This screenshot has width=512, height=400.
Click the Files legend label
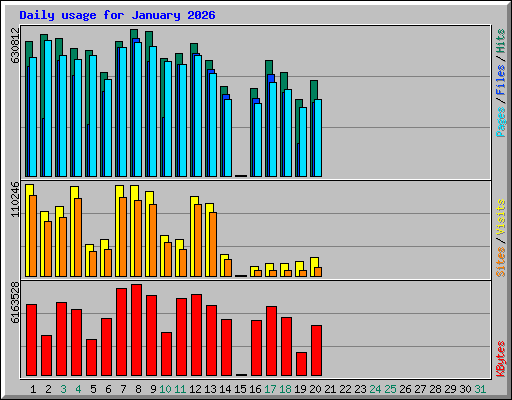(501, 80)
